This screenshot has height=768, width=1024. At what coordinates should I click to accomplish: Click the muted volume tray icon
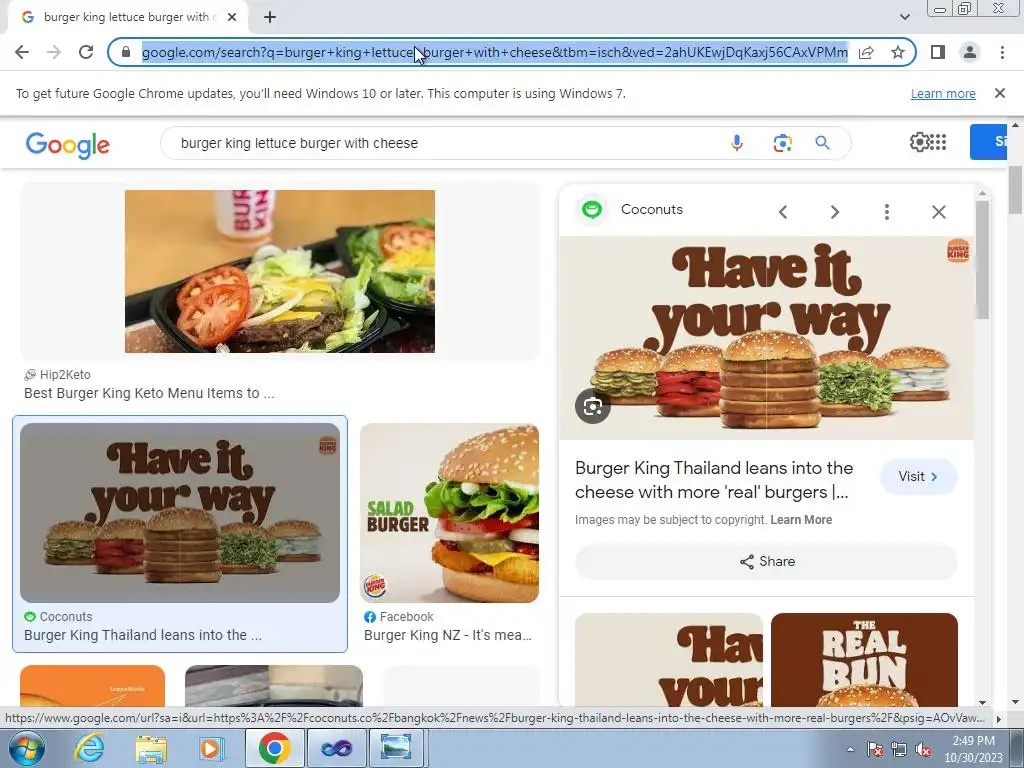point(923,750)
